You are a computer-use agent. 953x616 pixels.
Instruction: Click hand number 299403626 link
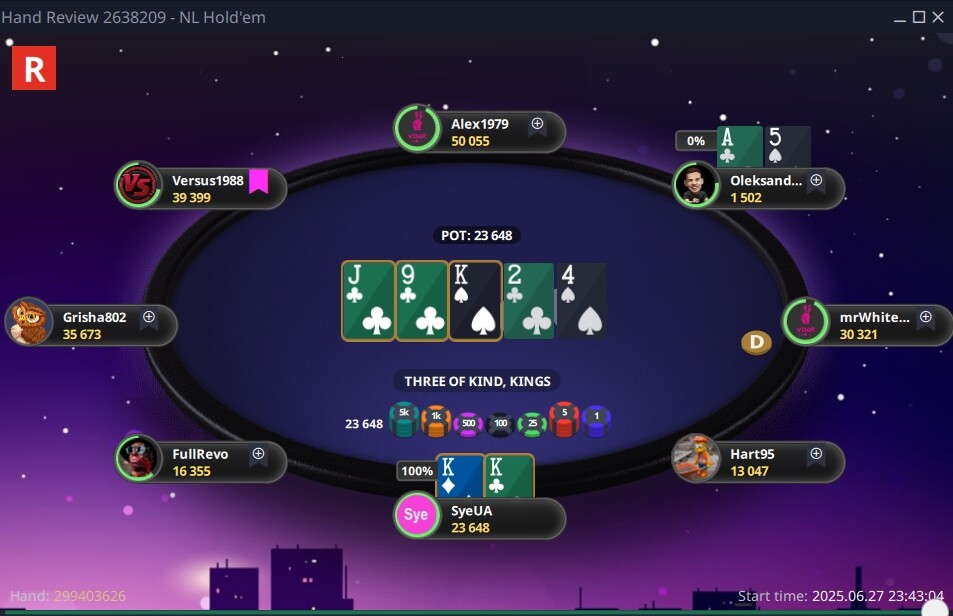pyautogui.click(x=90, y=596)
